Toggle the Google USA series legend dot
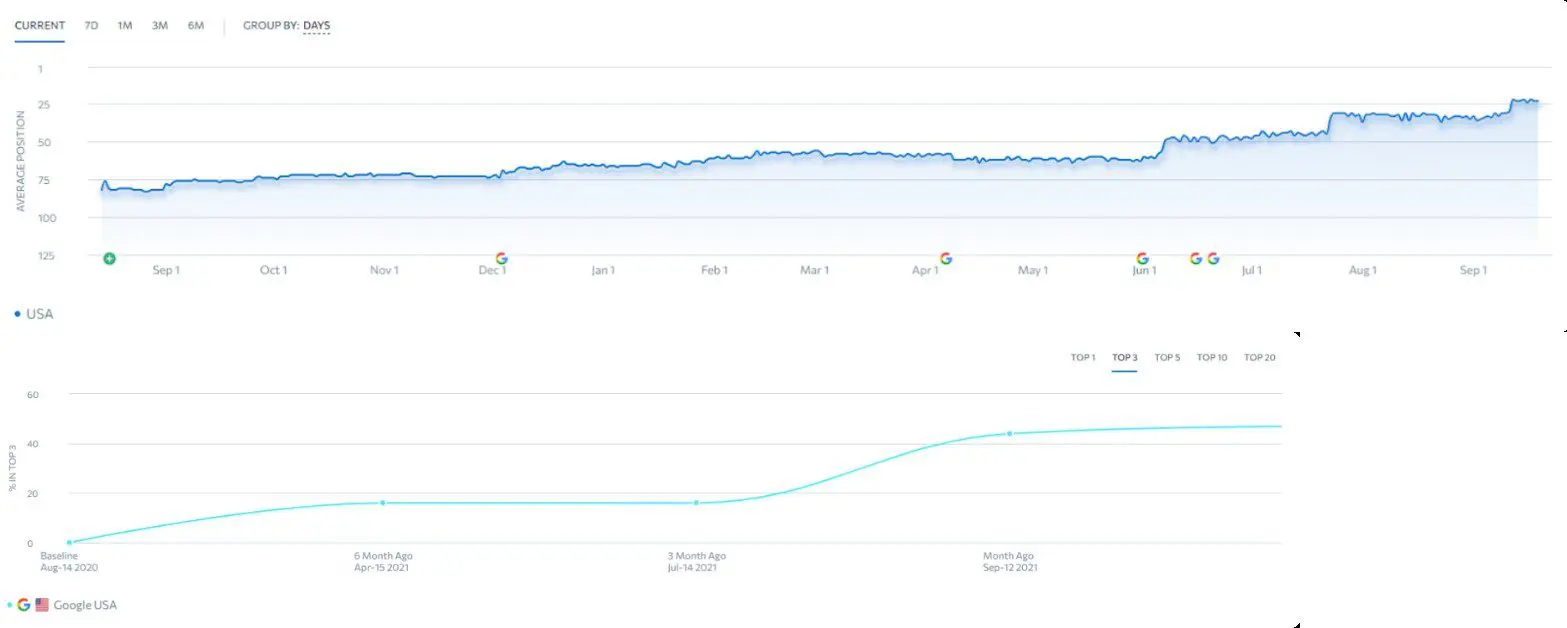 click(9, 605)
